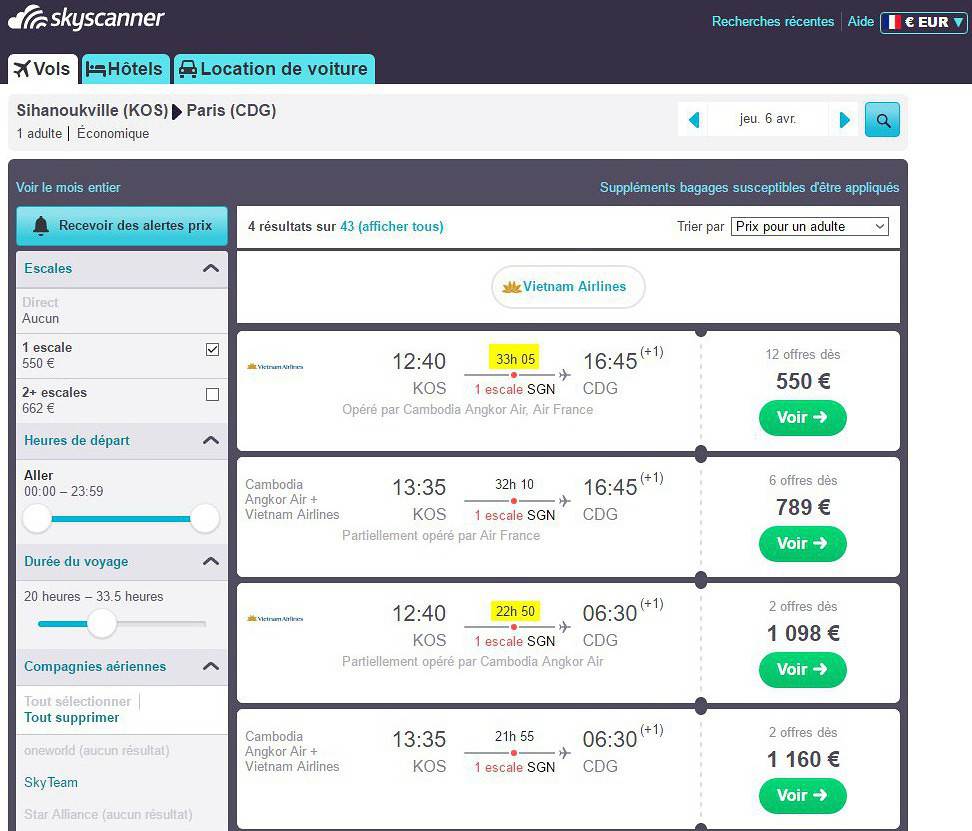Click the 32h 10 duration label
Viewport: 972px width, 831px height.
pyautogui.click(x=514, y=485)
